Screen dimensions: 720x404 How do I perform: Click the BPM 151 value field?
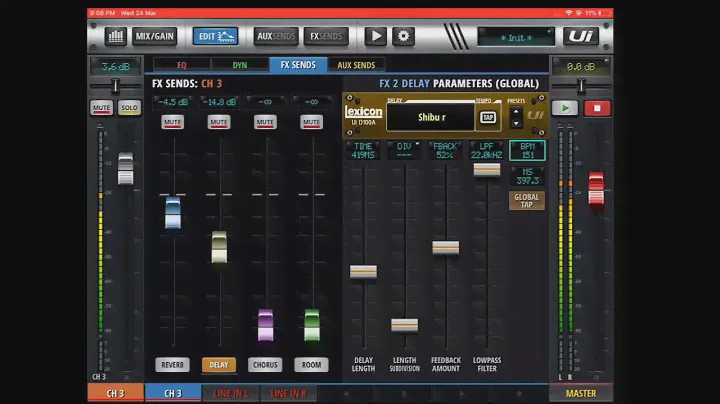point(527,150)
